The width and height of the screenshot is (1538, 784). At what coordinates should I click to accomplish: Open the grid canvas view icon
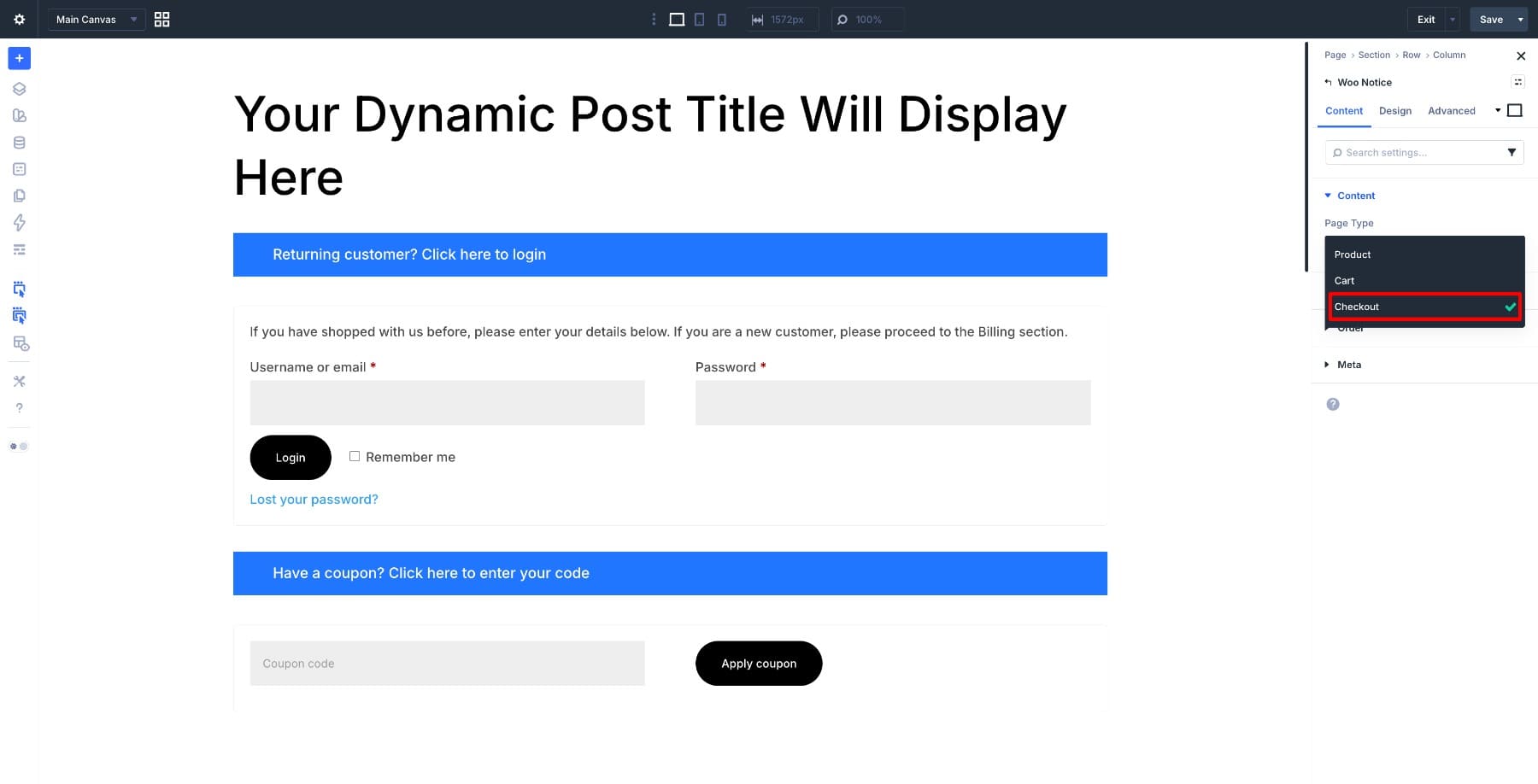click(x=161, y=19)
